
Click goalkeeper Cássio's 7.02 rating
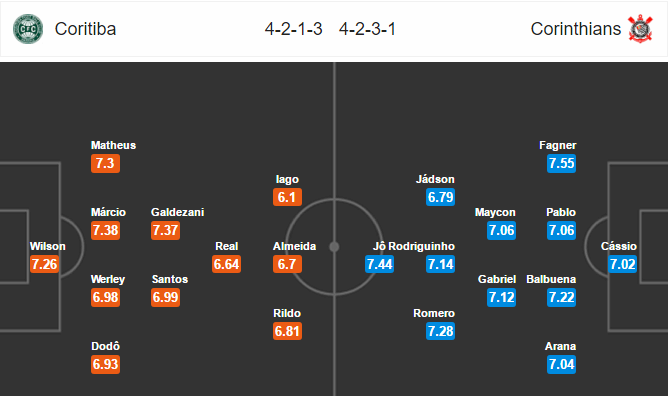click(x=622, y=264)
